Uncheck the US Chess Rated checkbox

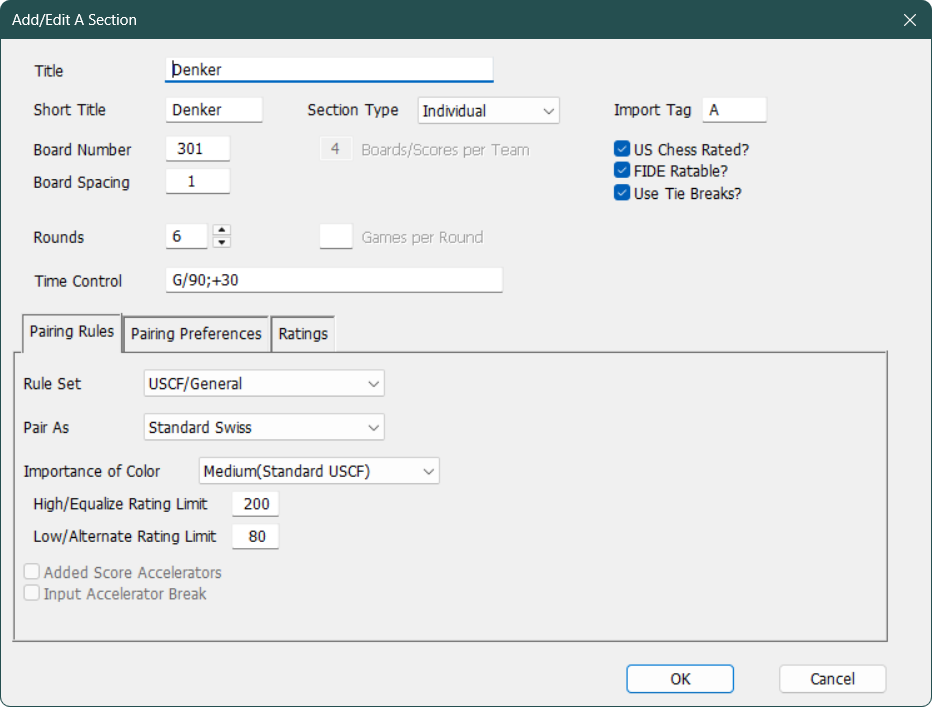coord(622,150)
